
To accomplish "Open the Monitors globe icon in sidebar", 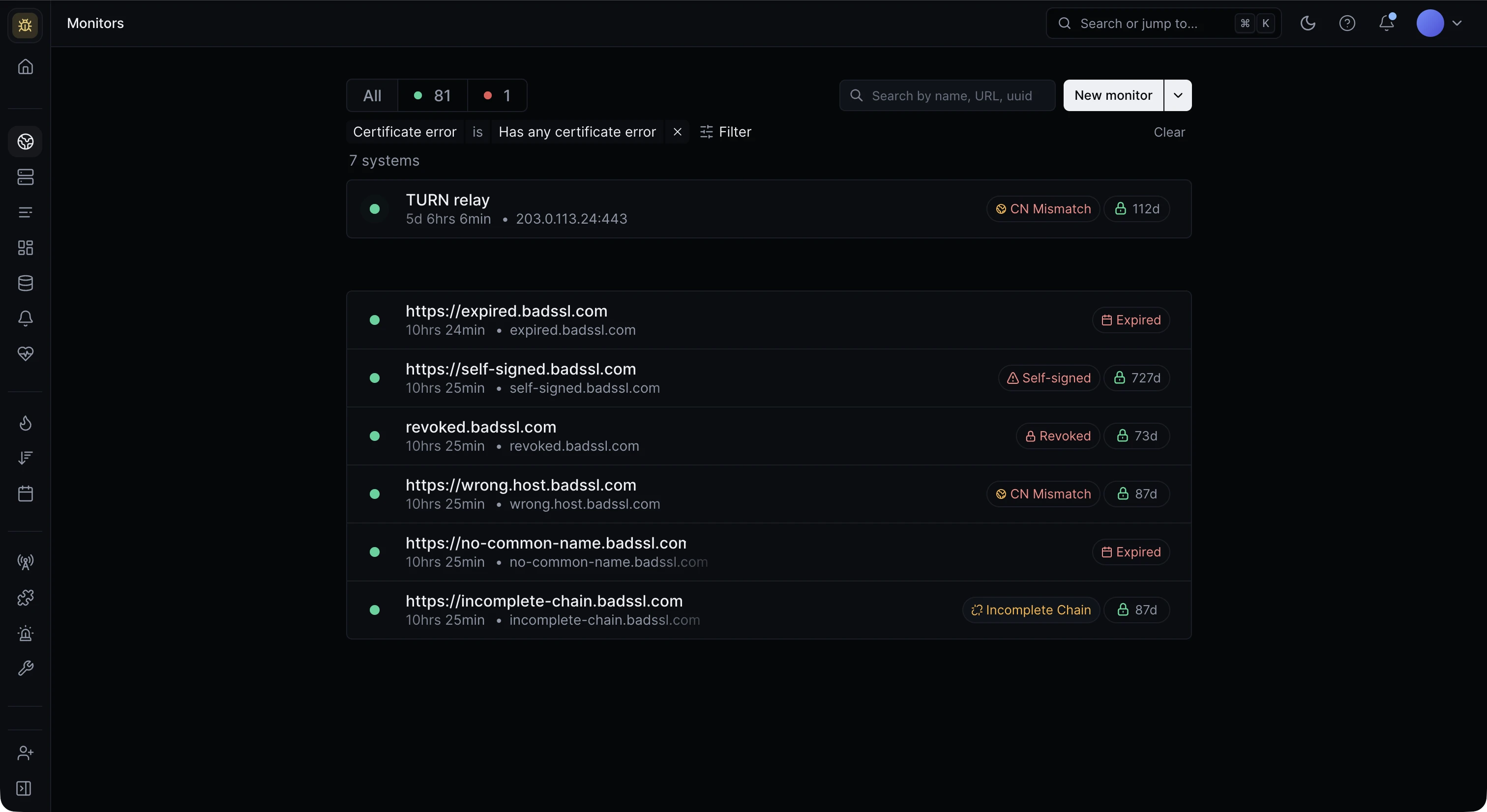I will (26, 142).
